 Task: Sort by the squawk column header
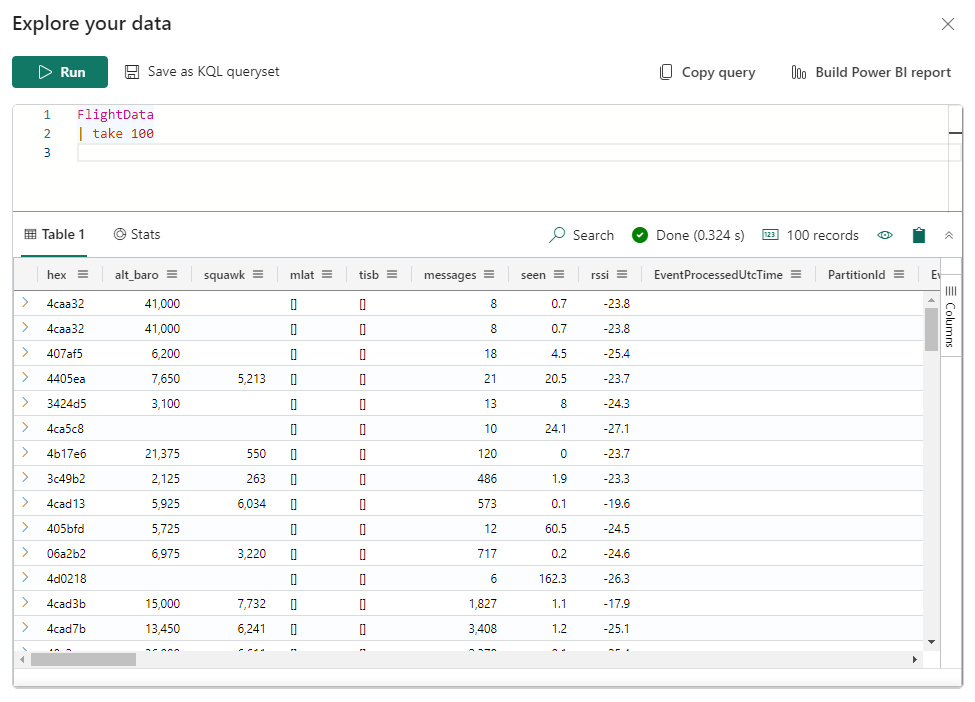coord(224,275)
